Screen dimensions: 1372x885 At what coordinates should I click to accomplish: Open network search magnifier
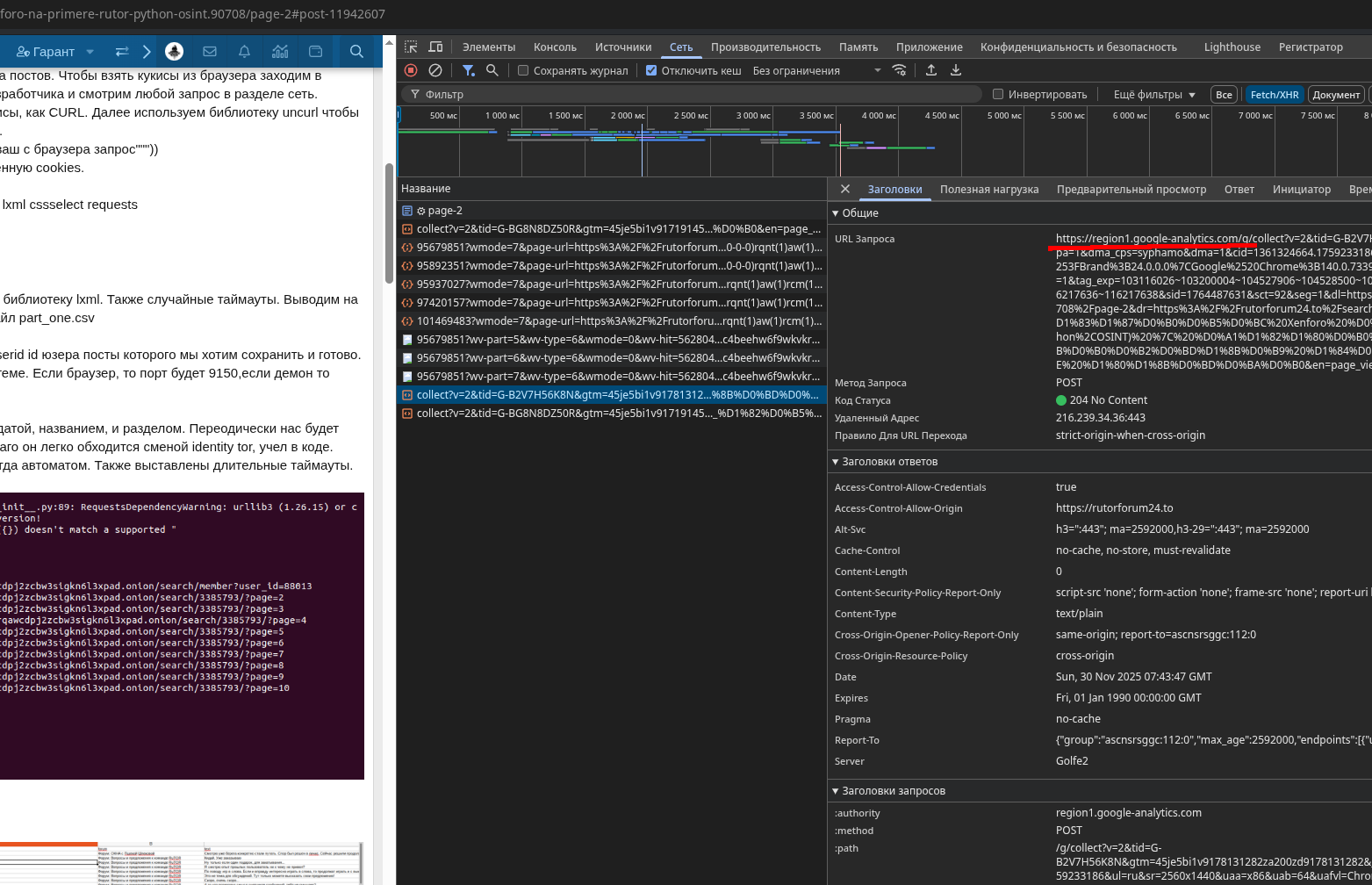click(492, 70)
